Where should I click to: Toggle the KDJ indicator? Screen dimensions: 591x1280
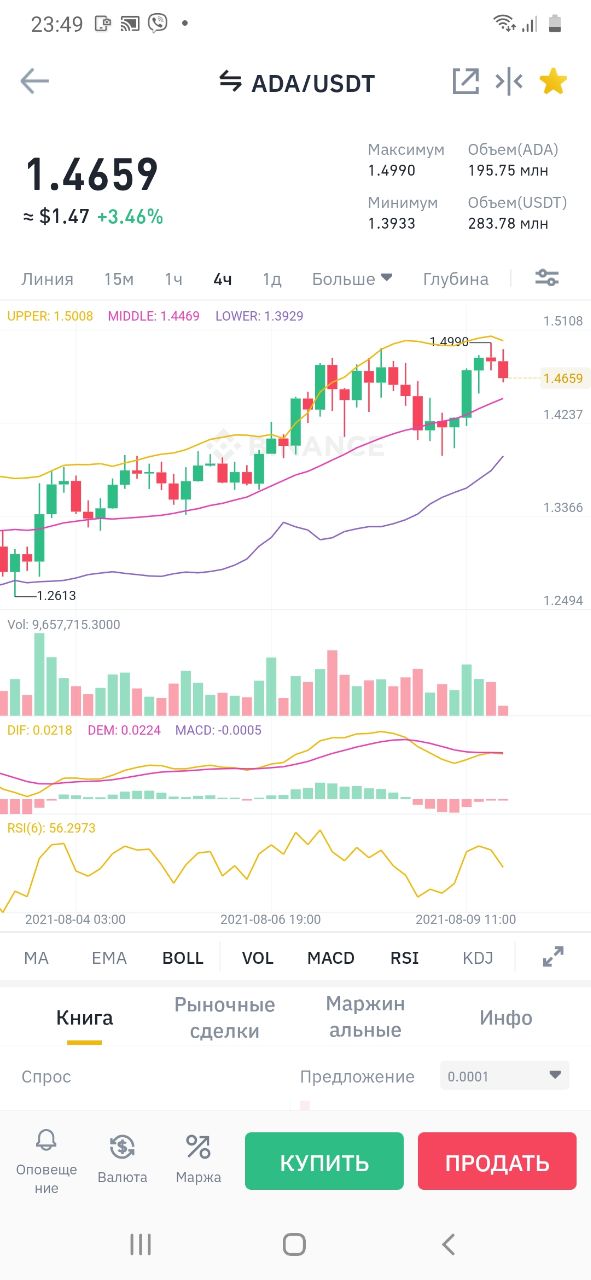(478, 958)
